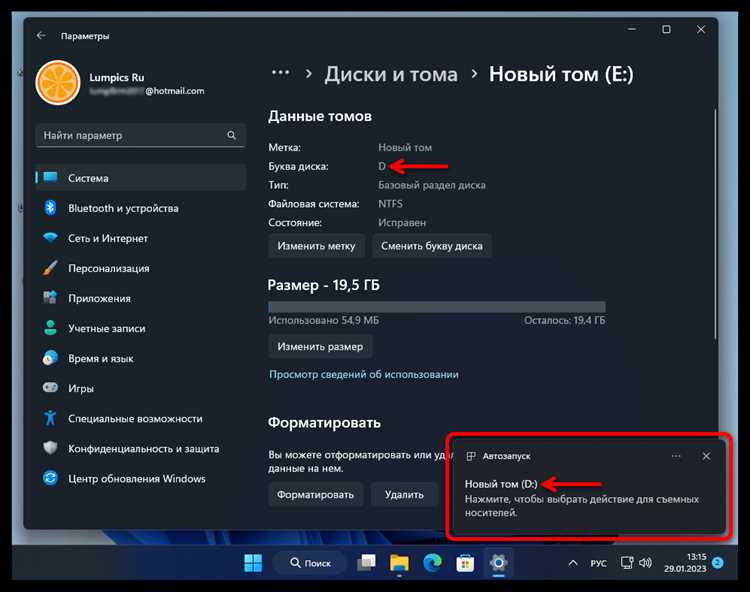The width and height of the screenshot is (750, 592).
Task: Open options menu on Автозапуск notification
Action: (676, 456)
